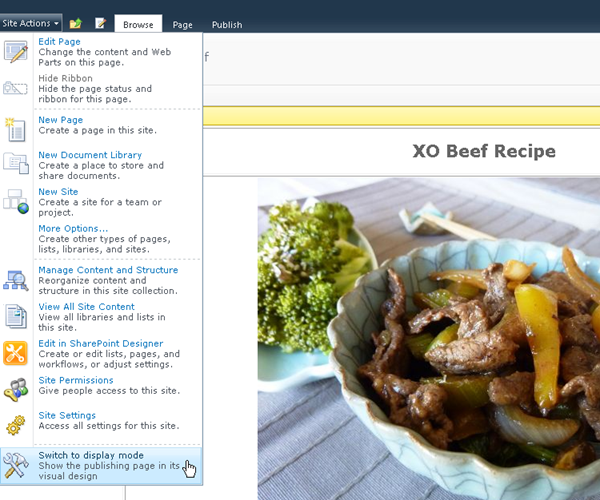The image size is (600, 500).
Task: Click the SharePoint Designer orange icon
Action: (x=15, y=353)
